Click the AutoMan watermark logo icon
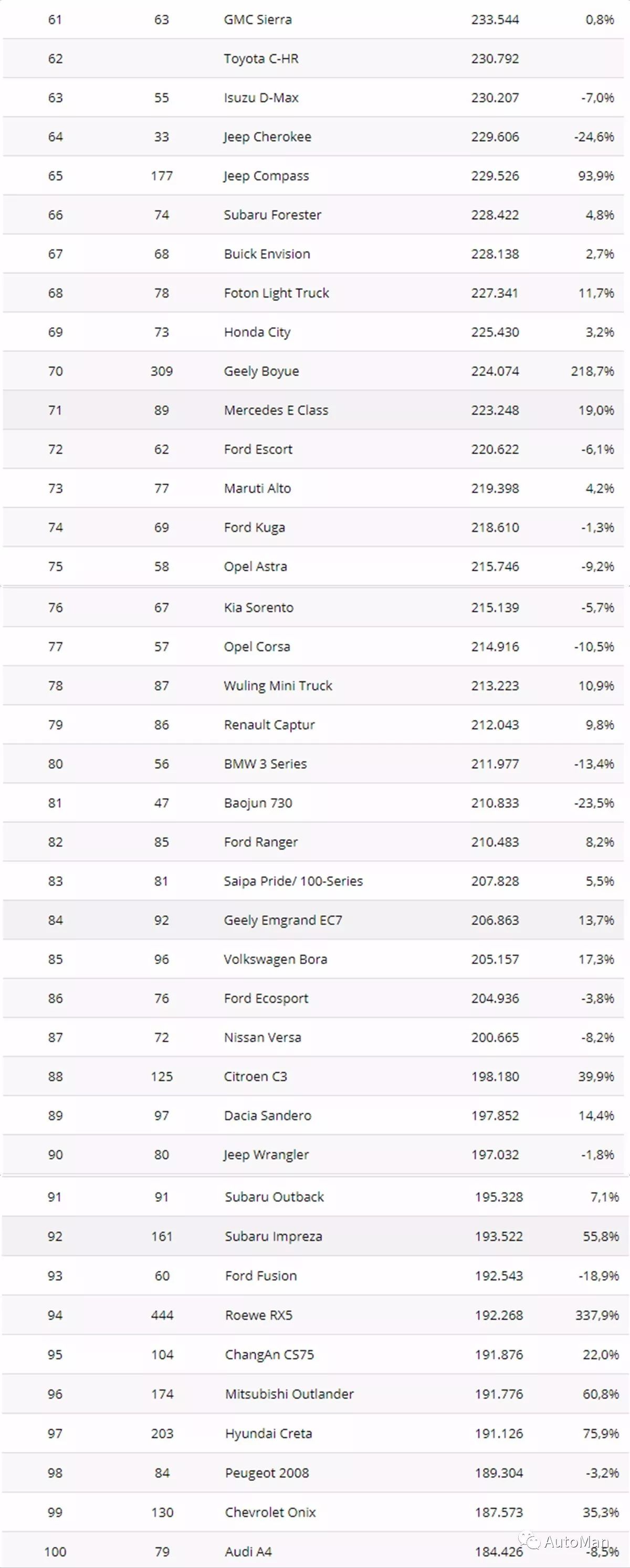Image resolution: width=630 pixels, height=1568 pixels. click(x=532, y=1541)
